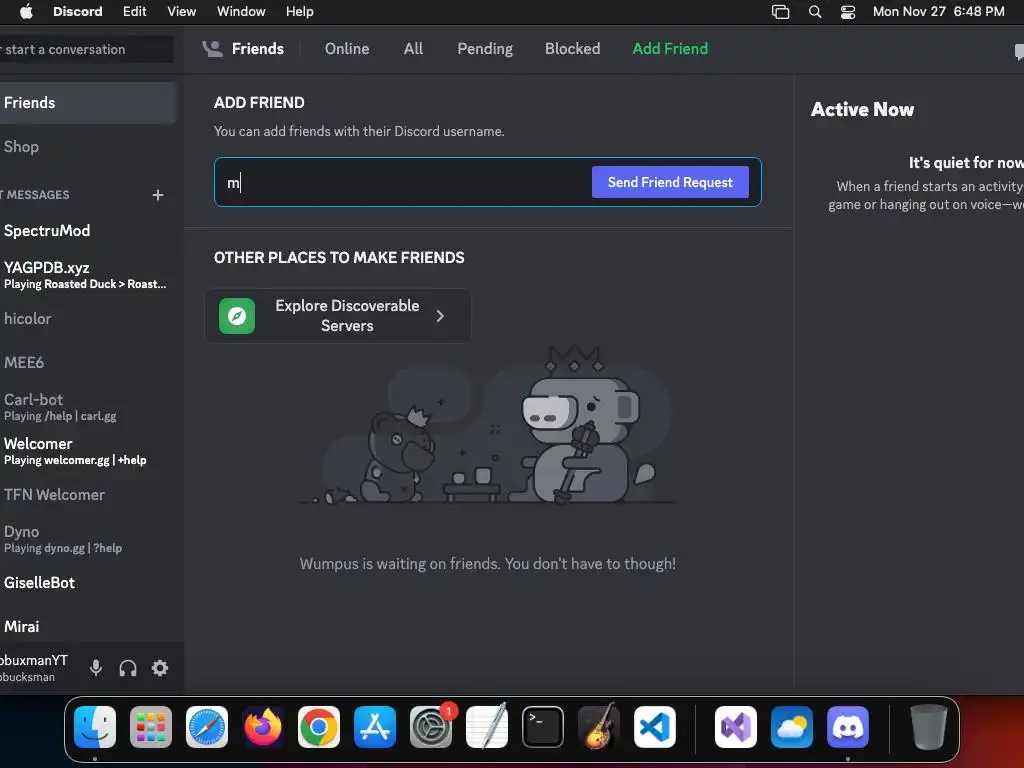
Task: Open Welcomer direct message
Action: (88, 451)
